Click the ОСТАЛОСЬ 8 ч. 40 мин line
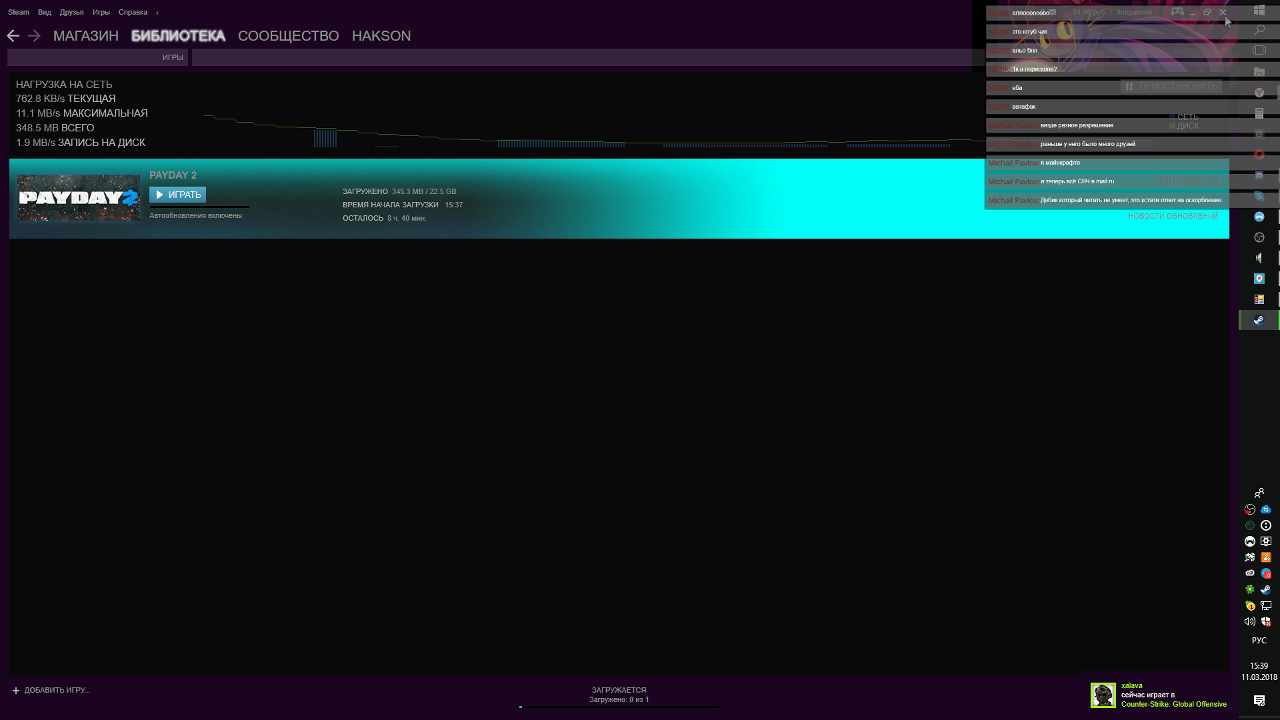The width and height of the screenshot is (1280, 720). (x=384, y=218)
